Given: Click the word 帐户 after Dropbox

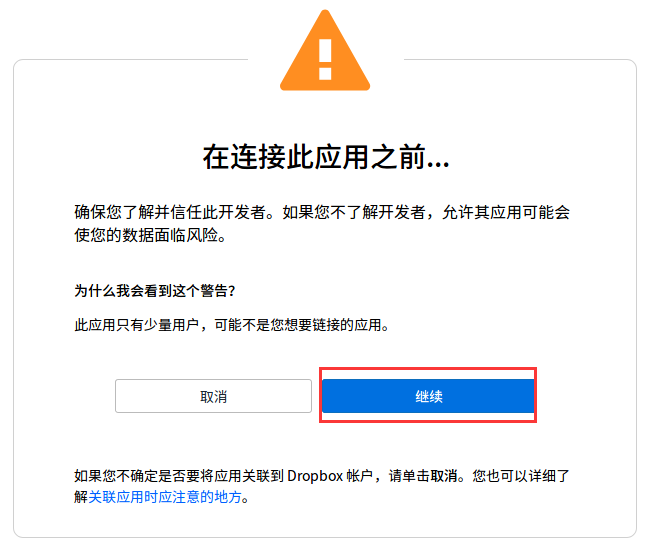Looking at the screenshot, I should pyautogui.click(x=360, y=476).
